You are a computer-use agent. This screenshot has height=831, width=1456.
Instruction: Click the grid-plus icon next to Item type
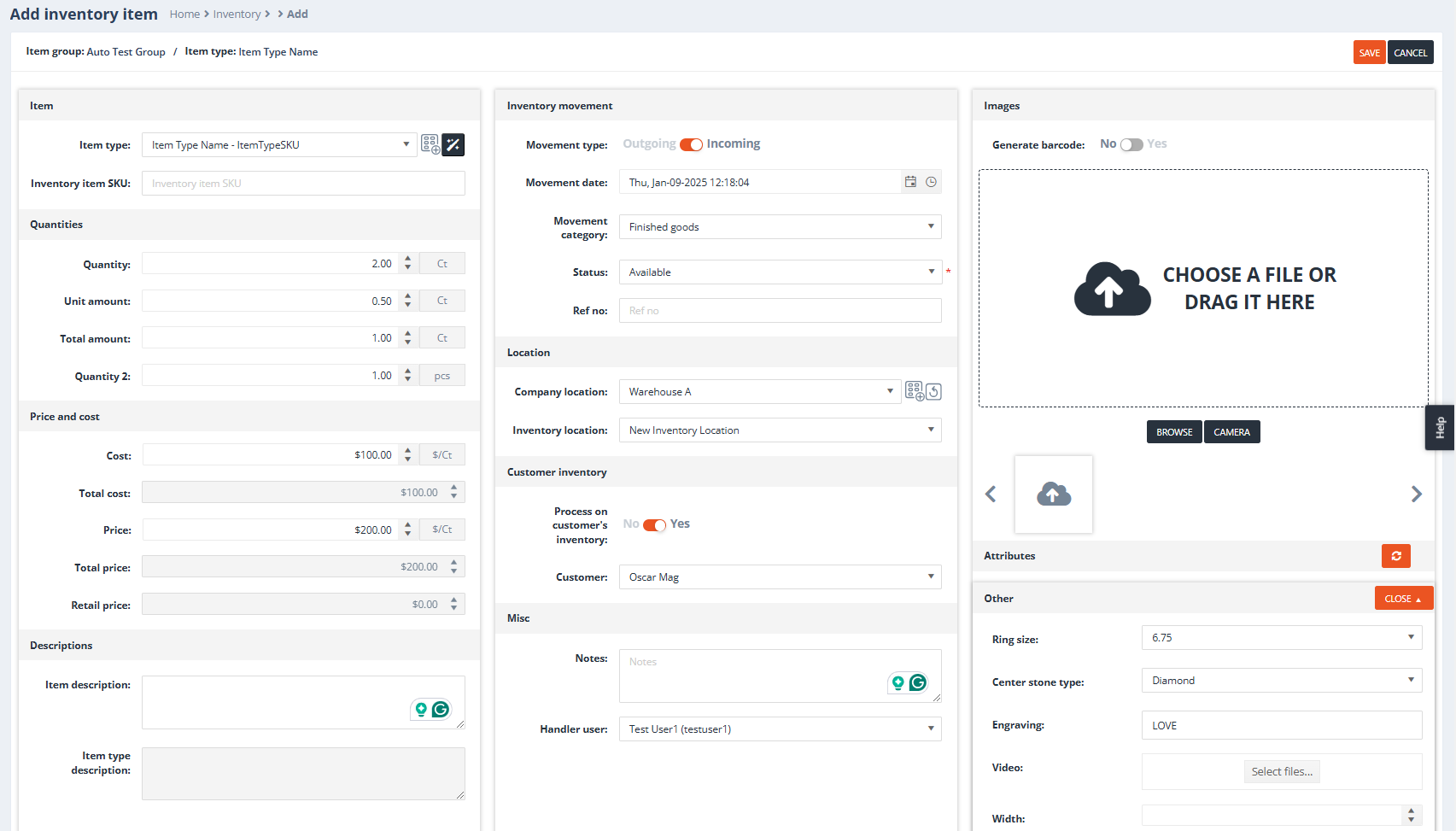click(x=430, y=145)
